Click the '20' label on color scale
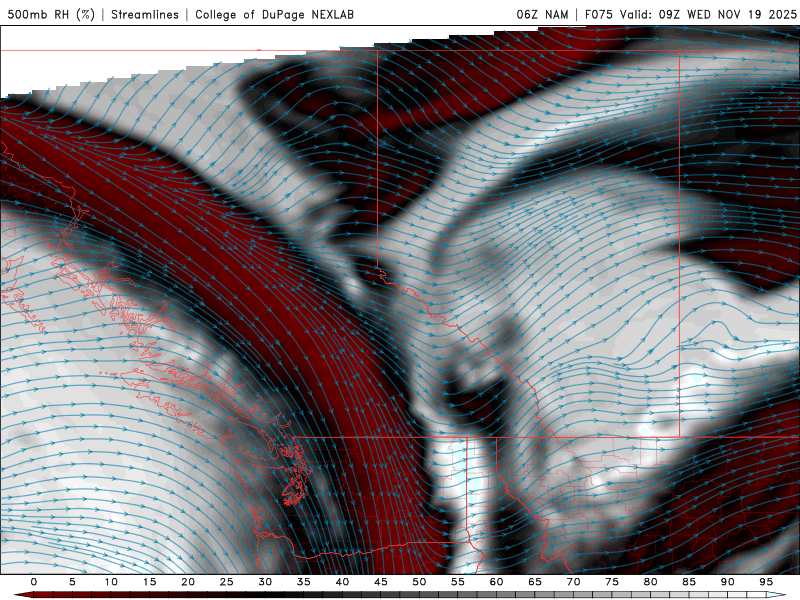 [x=188, y=582]
